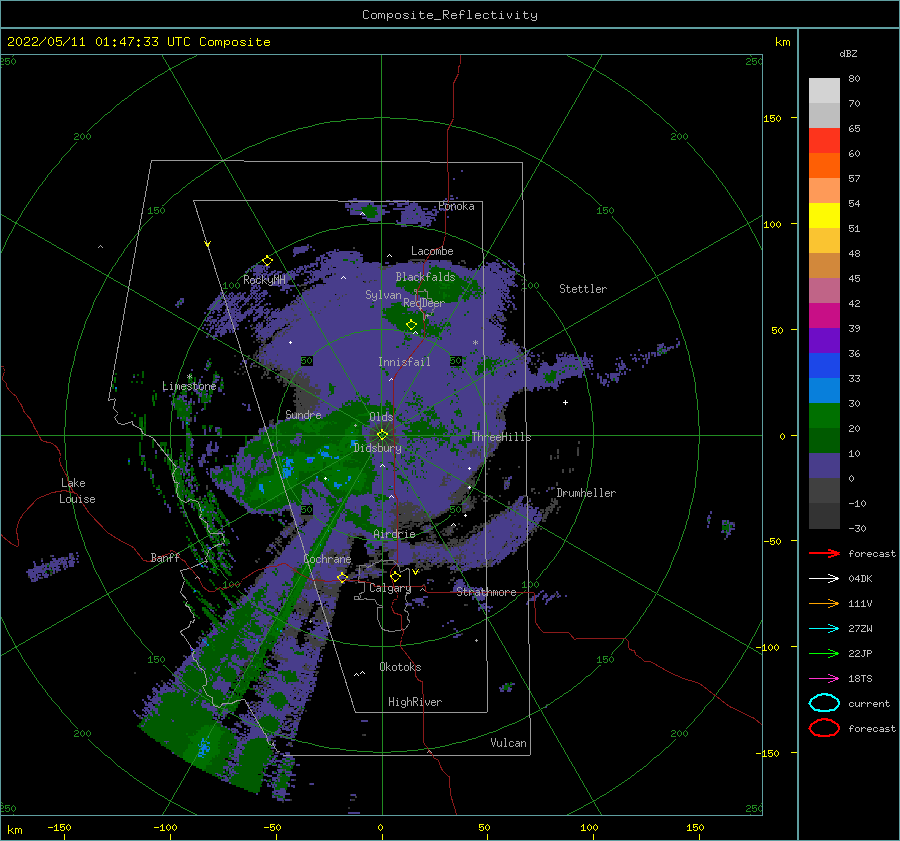Choose the purple 36-39 dBZ swatch

824,341
